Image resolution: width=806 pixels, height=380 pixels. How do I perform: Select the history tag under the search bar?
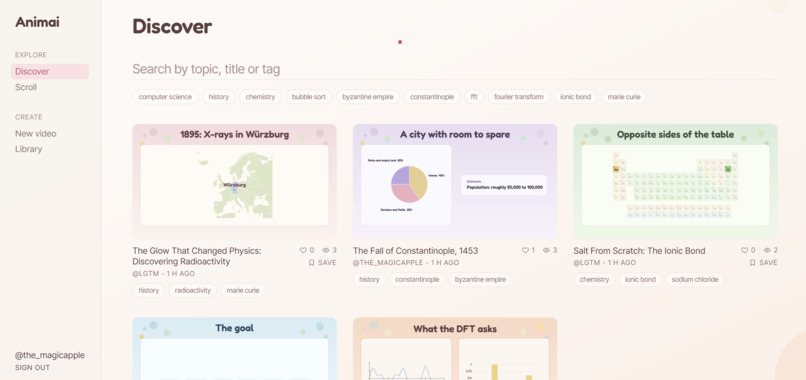click(218, 97)
